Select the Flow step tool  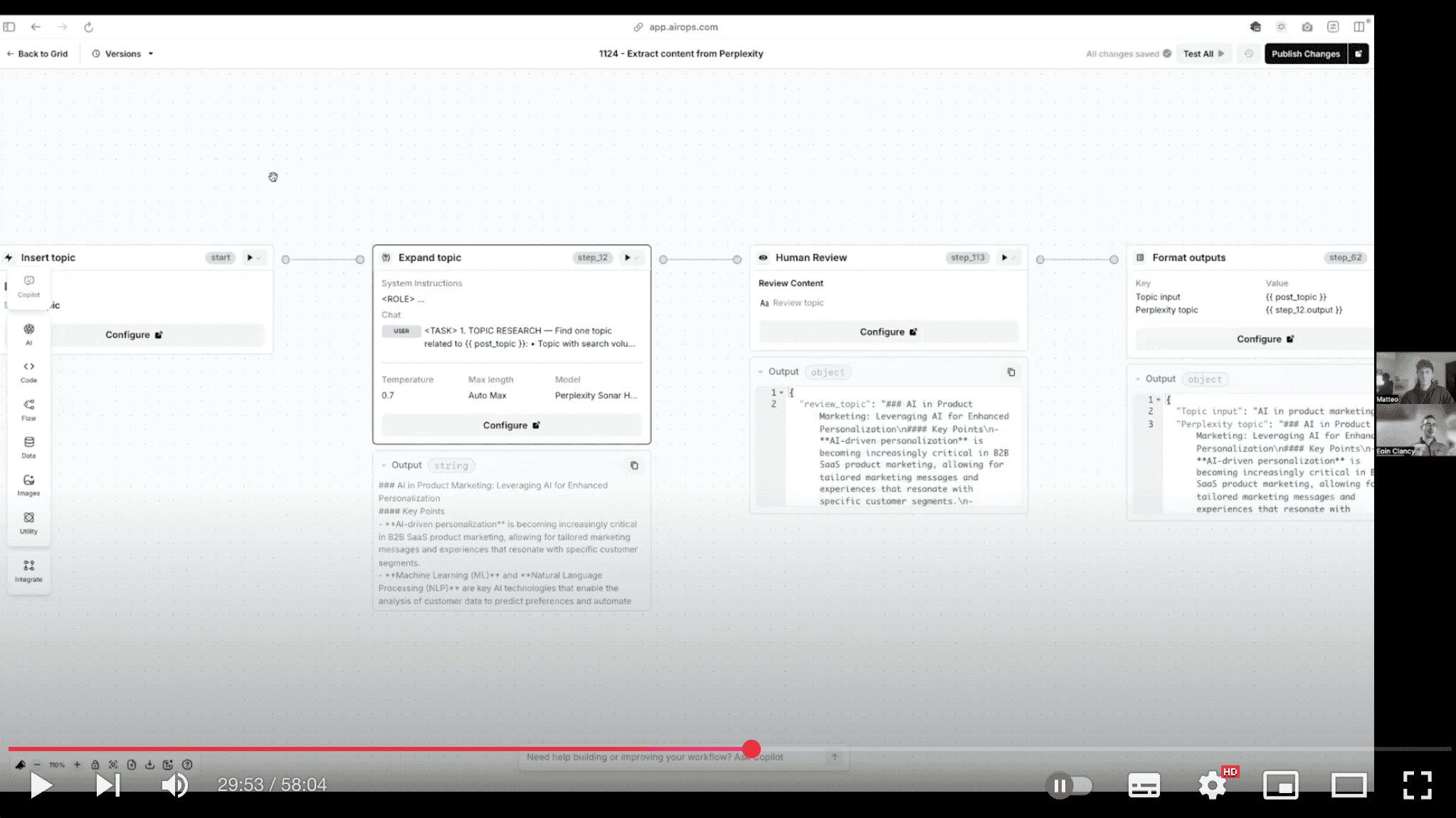point(29,410)
